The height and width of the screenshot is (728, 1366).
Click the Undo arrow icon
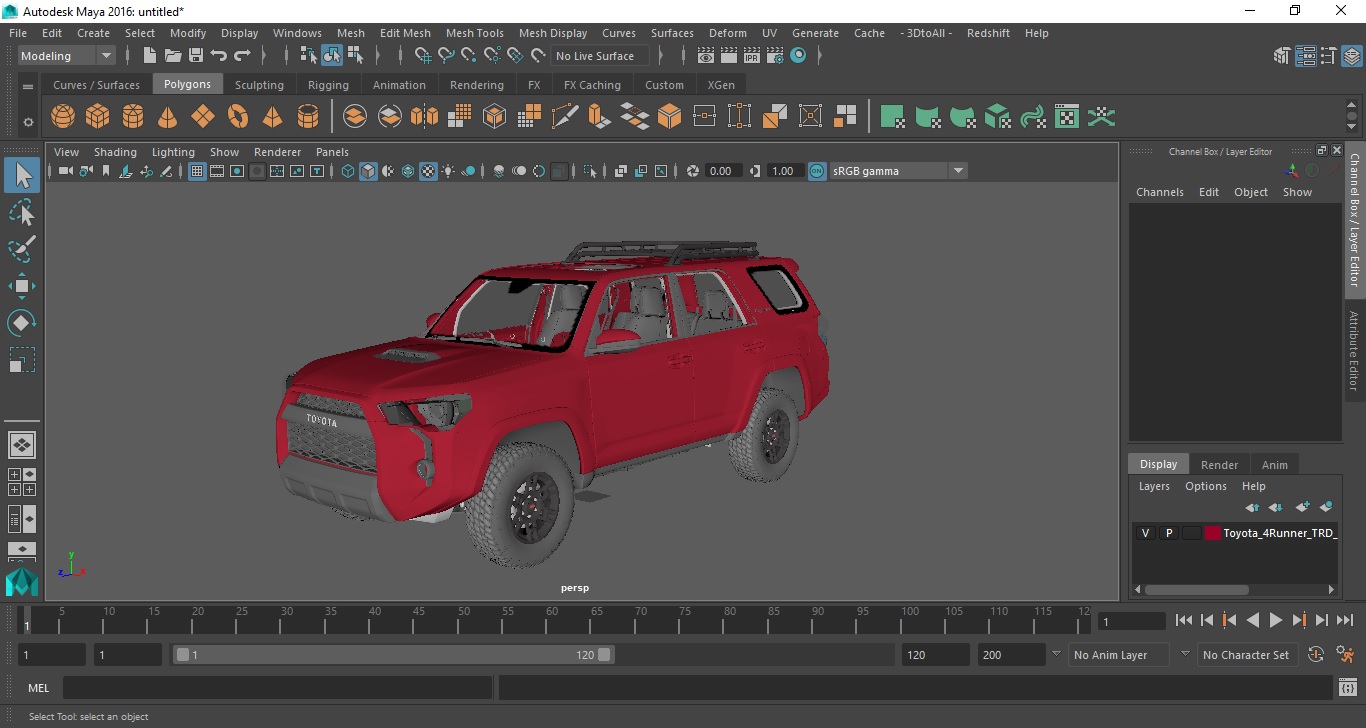[219, 56]
